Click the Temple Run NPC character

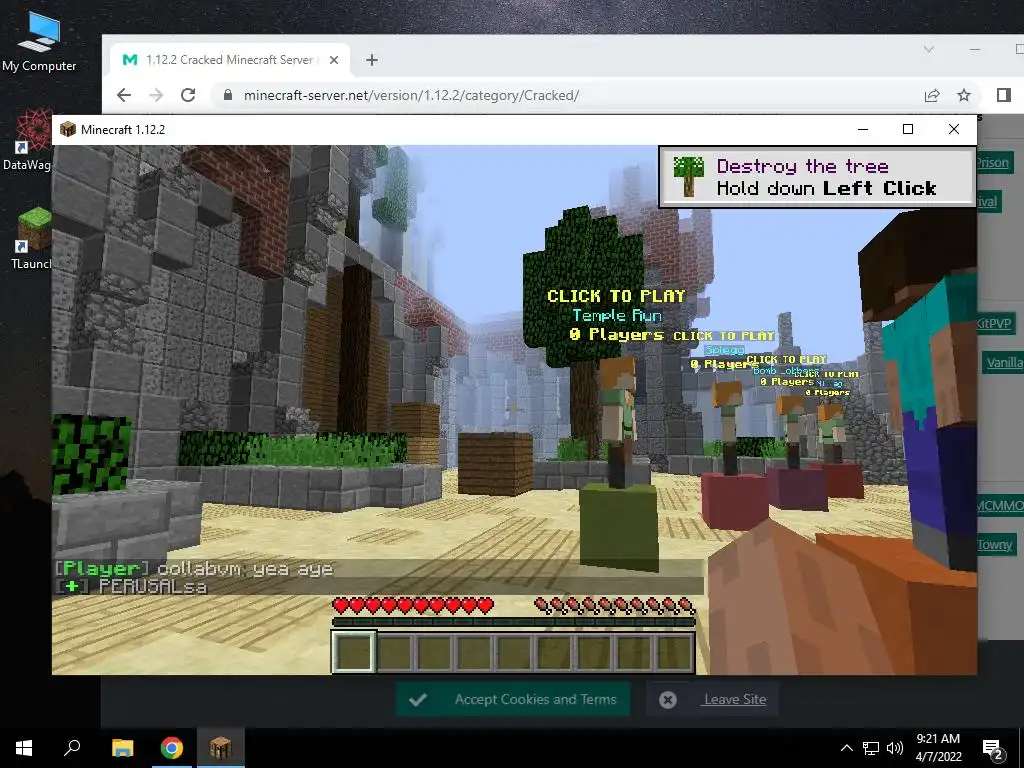click(618, 421)
